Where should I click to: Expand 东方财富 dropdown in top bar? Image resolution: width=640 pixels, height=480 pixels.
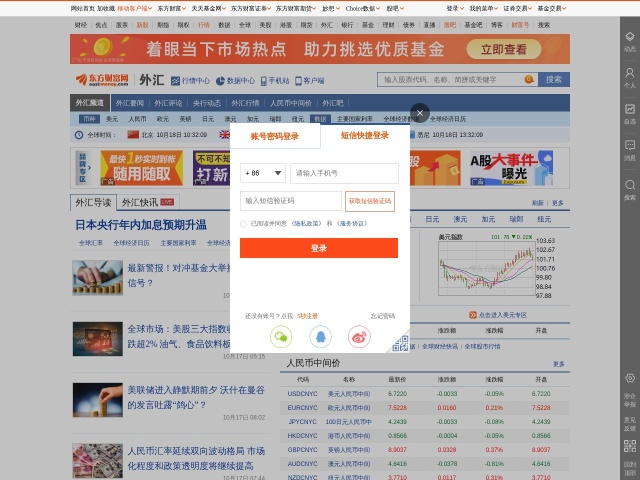[x=171, y=8]
